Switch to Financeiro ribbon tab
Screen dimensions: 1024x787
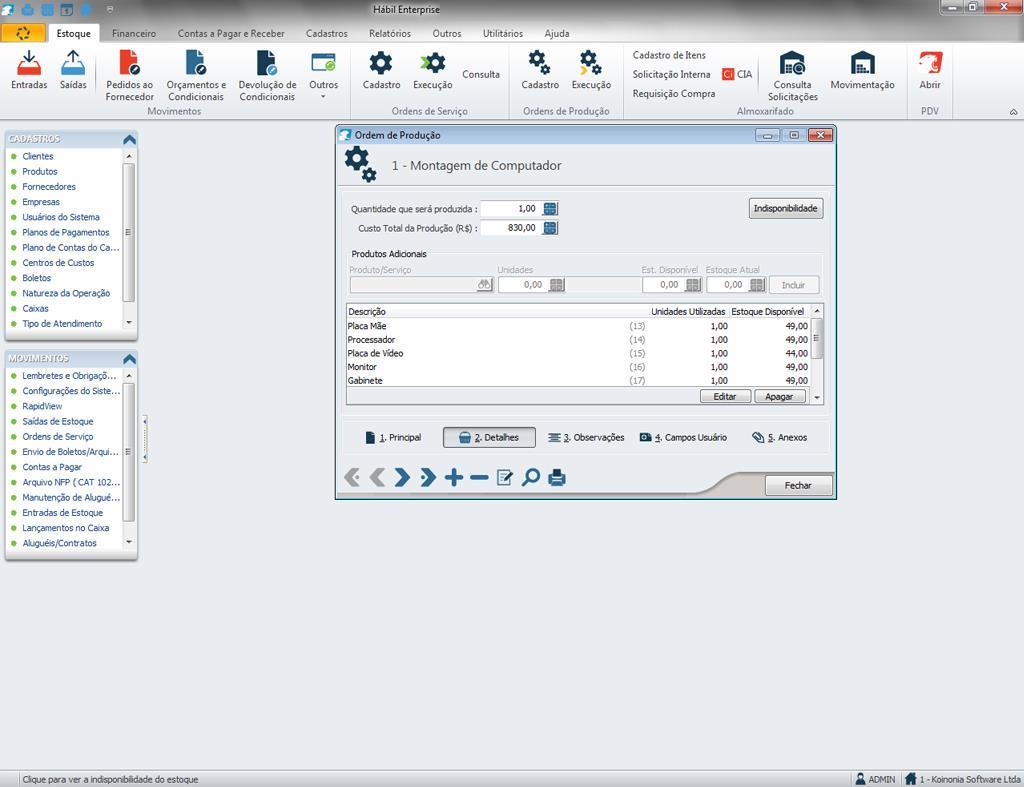(134, 33)
